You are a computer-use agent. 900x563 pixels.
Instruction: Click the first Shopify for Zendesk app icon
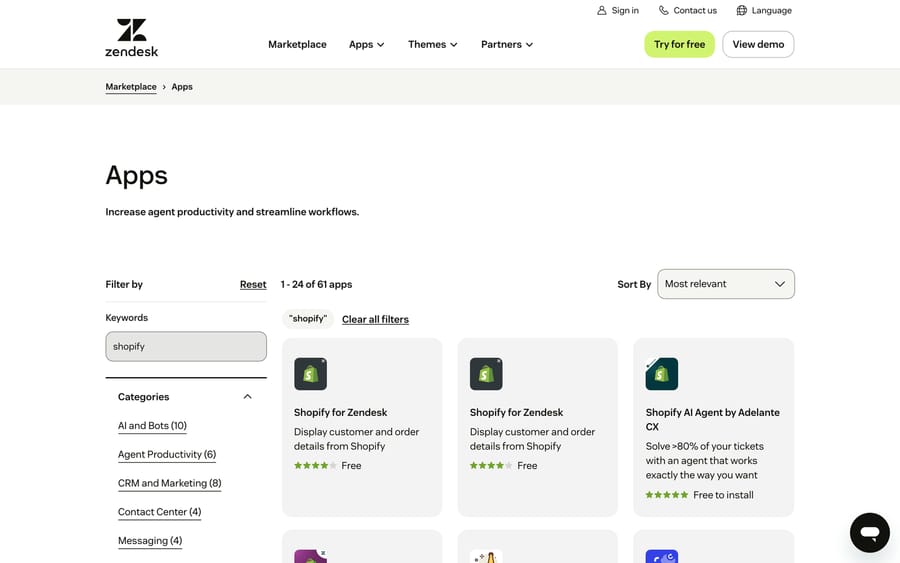(x=311, y=374)
